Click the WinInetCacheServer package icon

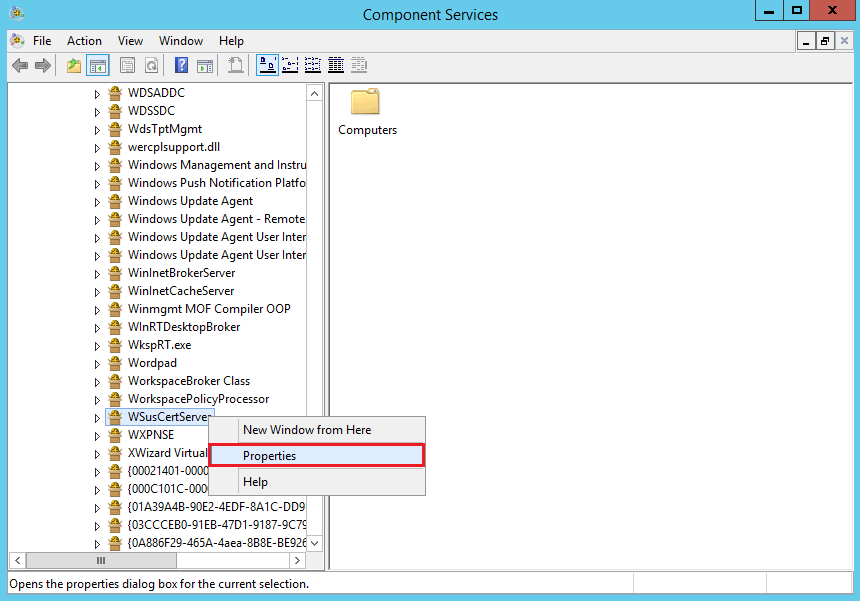[115, 291]
